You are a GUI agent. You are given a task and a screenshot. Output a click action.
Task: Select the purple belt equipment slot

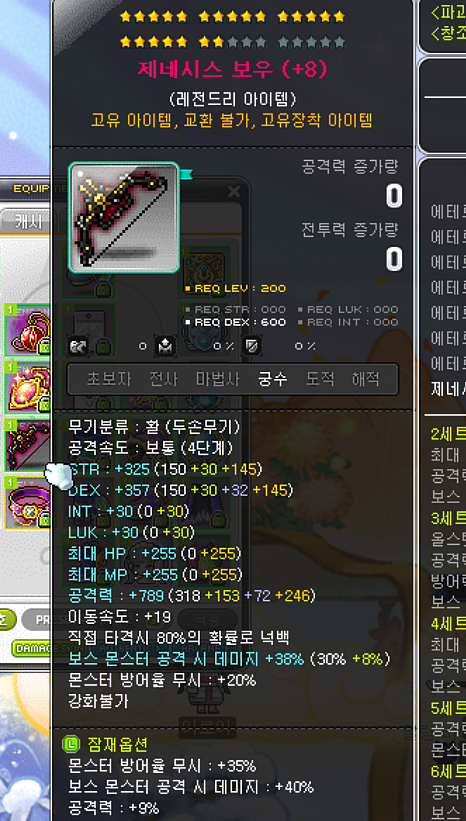(27, 503)
